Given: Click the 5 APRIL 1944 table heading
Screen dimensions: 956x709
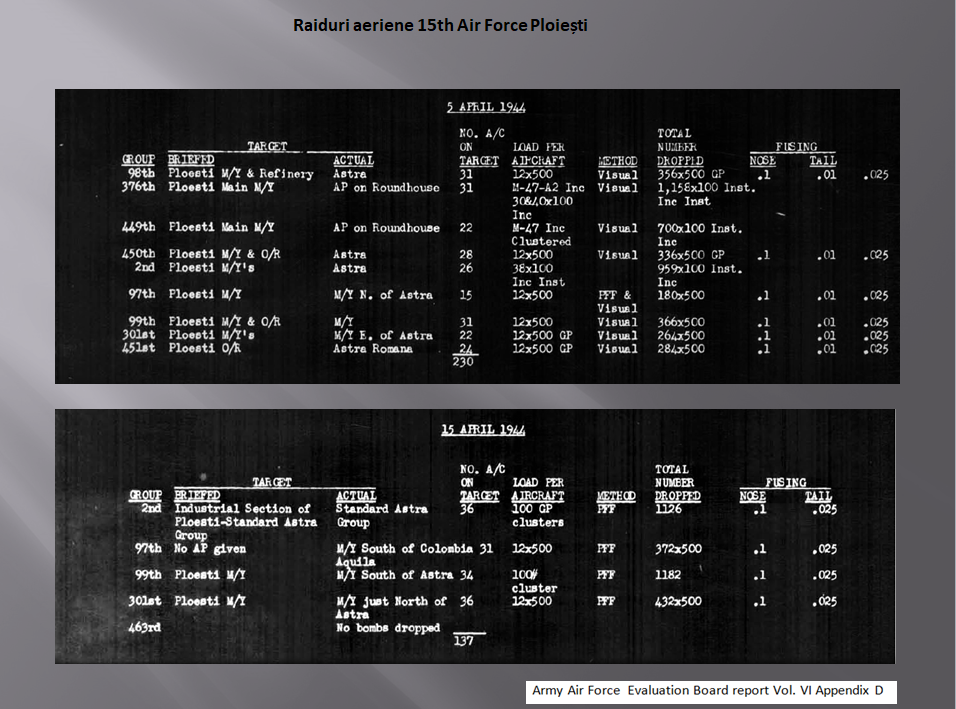Looking at the screenshot, I should tap(486, 107).
